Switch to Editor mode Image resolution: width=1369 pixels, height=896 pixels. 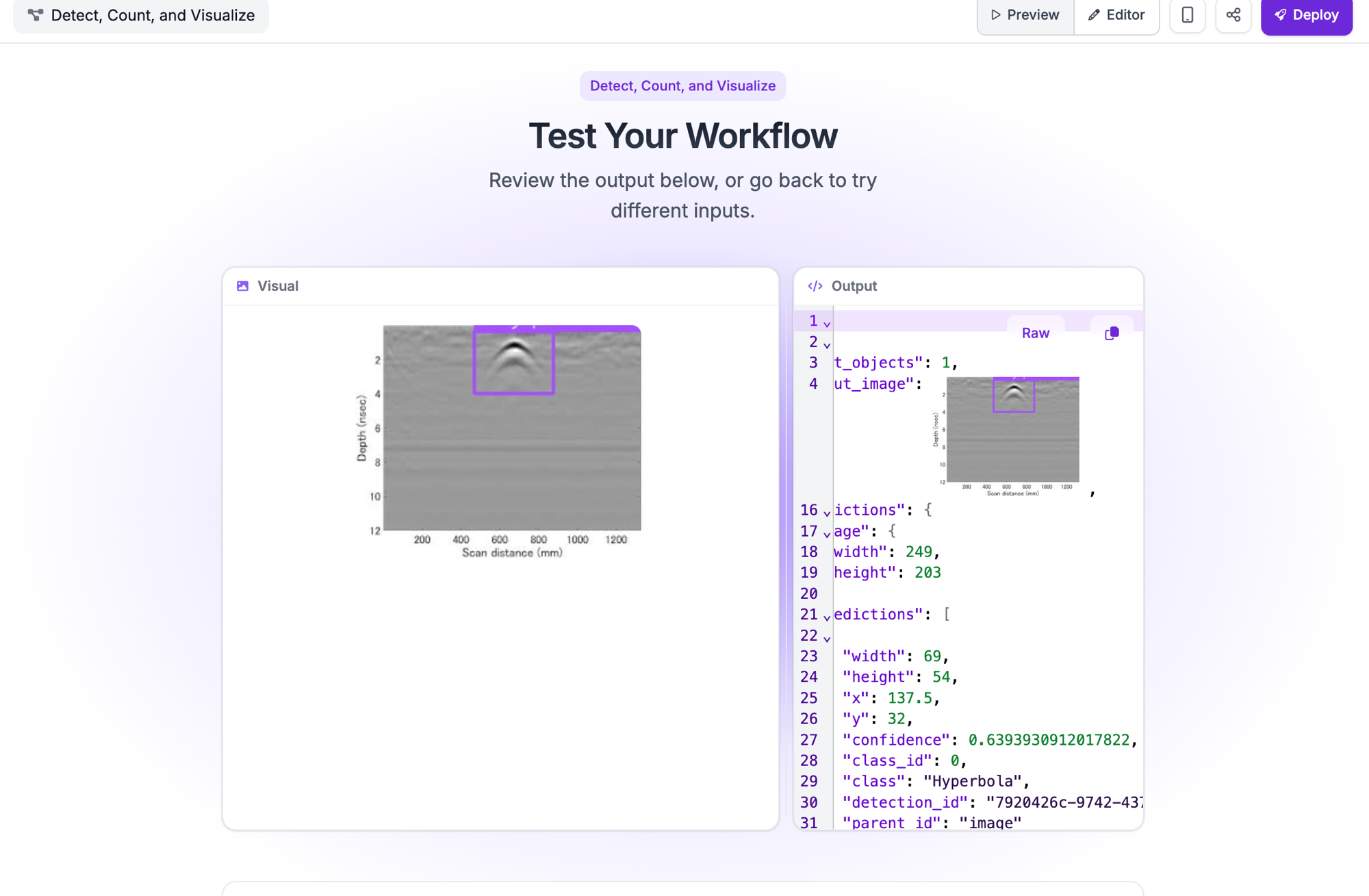point(1116,15)
